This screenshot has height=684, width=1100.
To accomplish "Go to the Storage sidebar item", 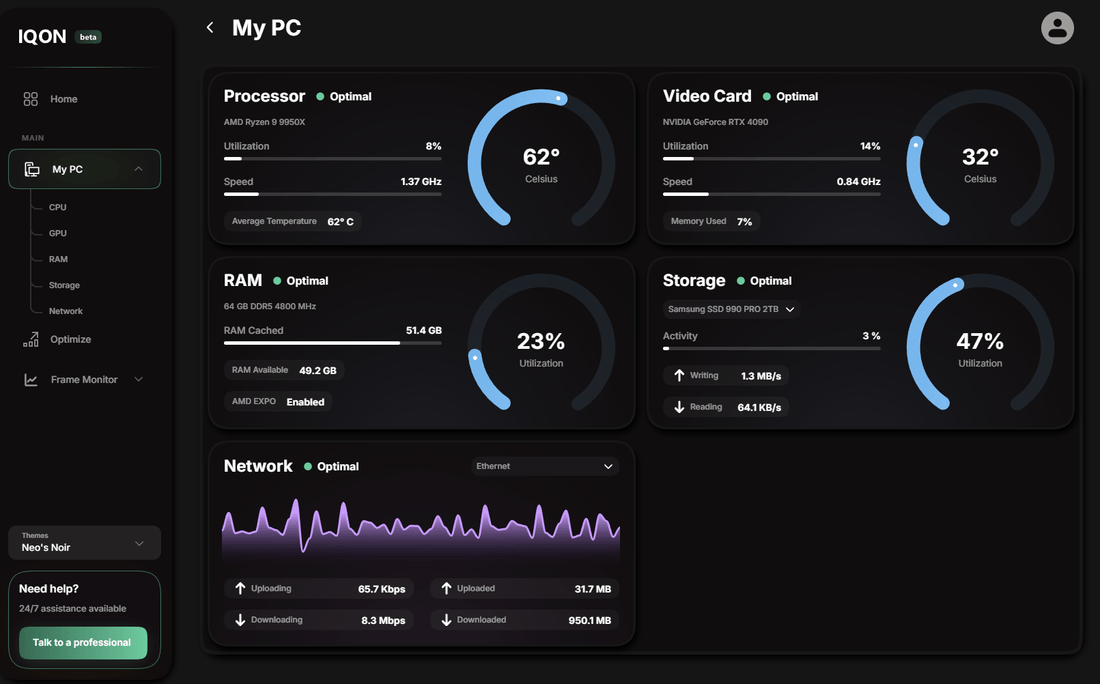I will pyautogui.click(x=64, y=285).
